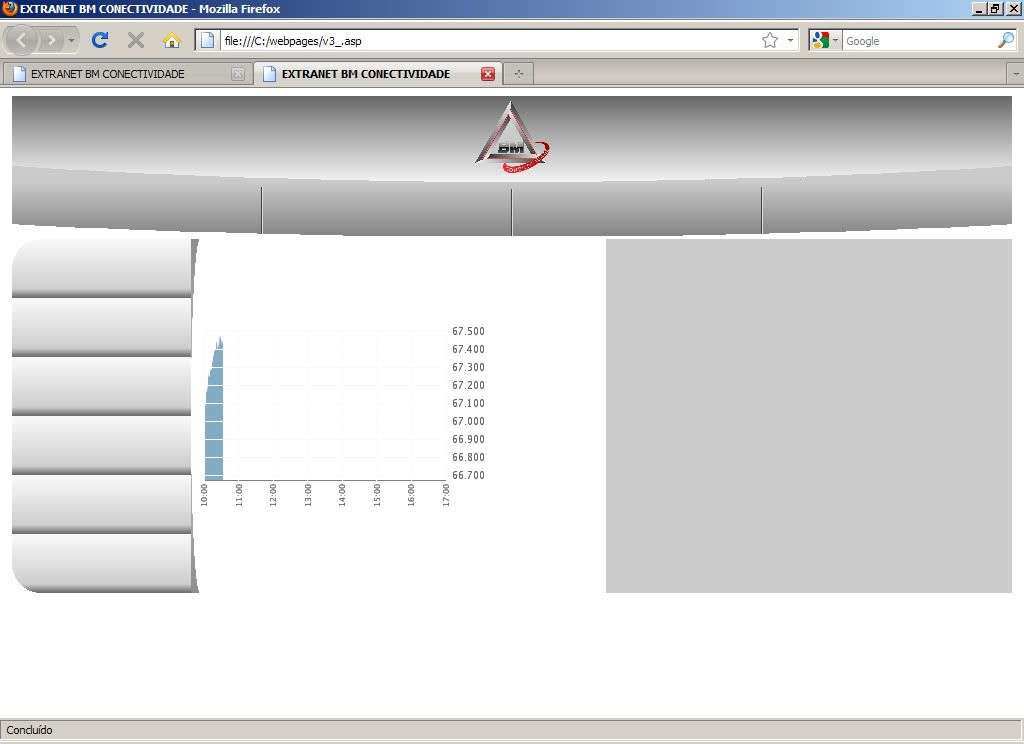Open the back/forward history dropdown arrow
This screenshot has width=1024, height=744.
[x=71, y=40]
